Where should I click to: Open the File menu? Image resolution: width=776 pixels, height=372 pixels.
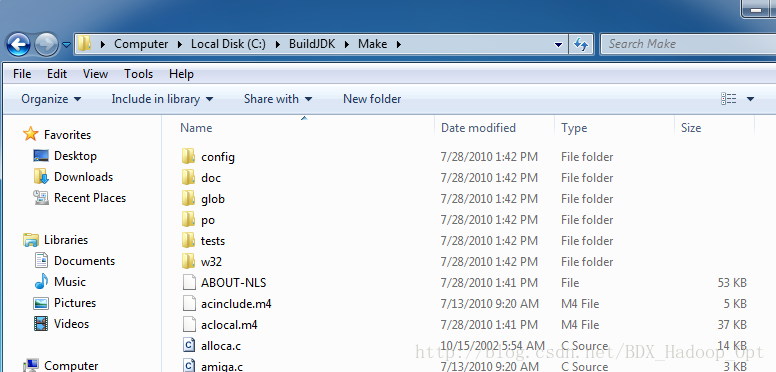coord(22,74)
